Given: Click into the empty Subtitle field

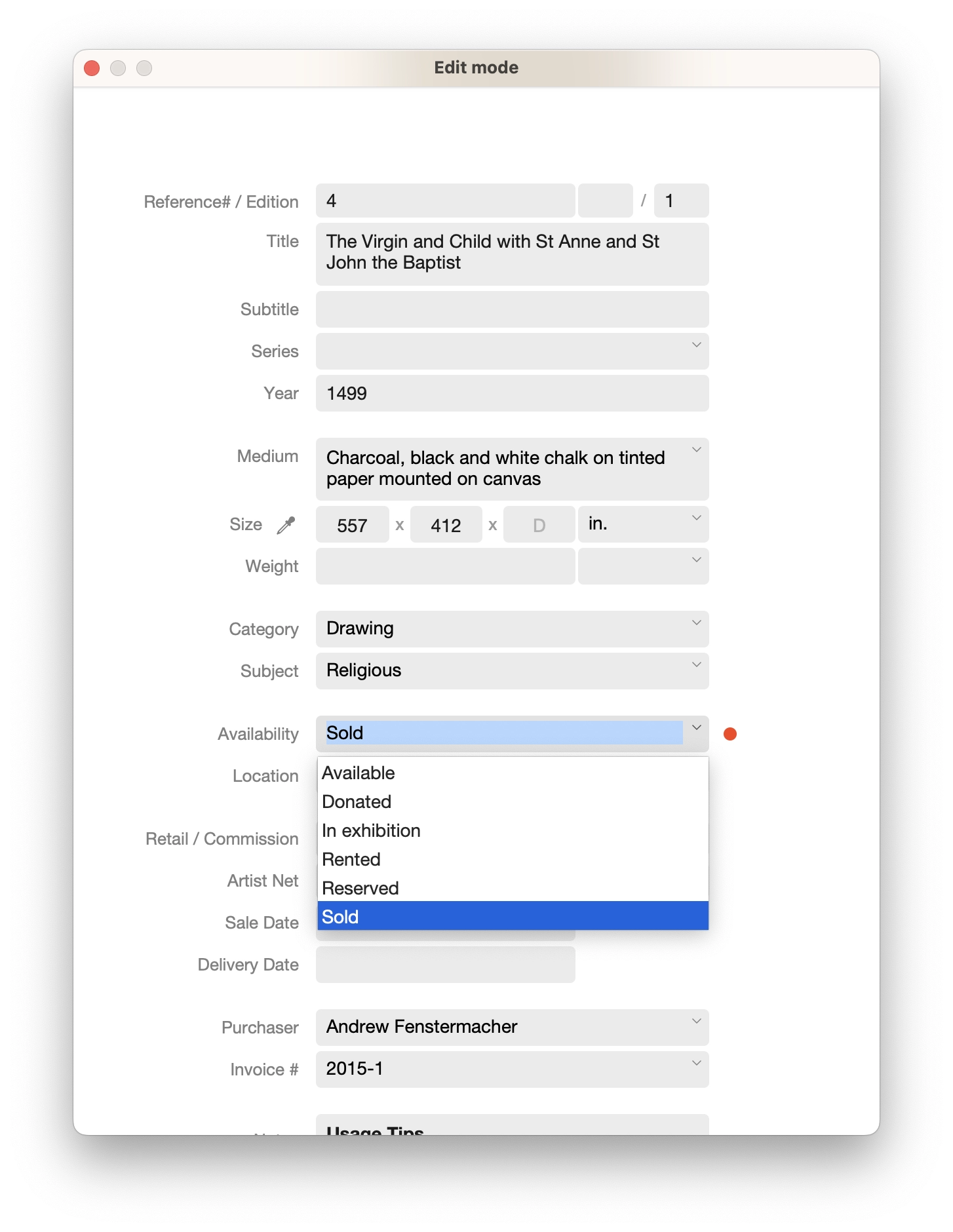Looking at the screenshot, I should click(x=511, y=309).
